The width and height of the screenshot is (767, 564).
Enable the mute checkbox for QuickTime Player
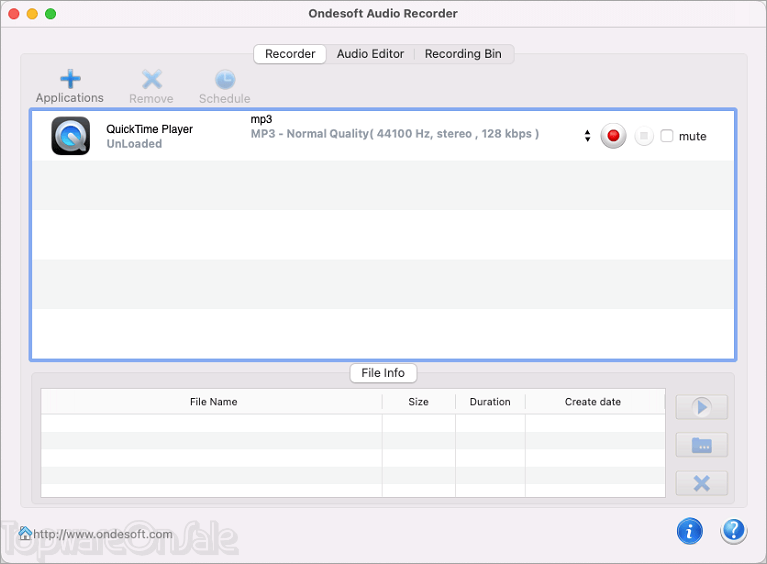click(667, 135)
